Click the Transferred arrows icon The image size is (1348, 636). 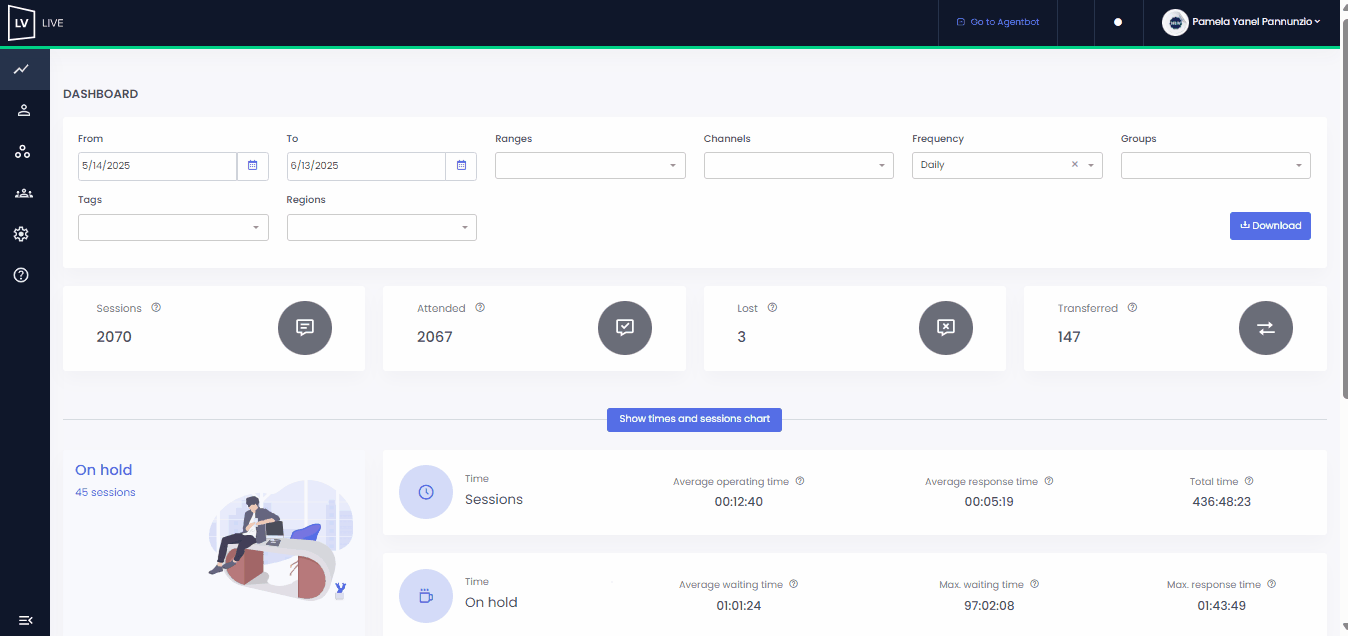tap(1266, 327)
